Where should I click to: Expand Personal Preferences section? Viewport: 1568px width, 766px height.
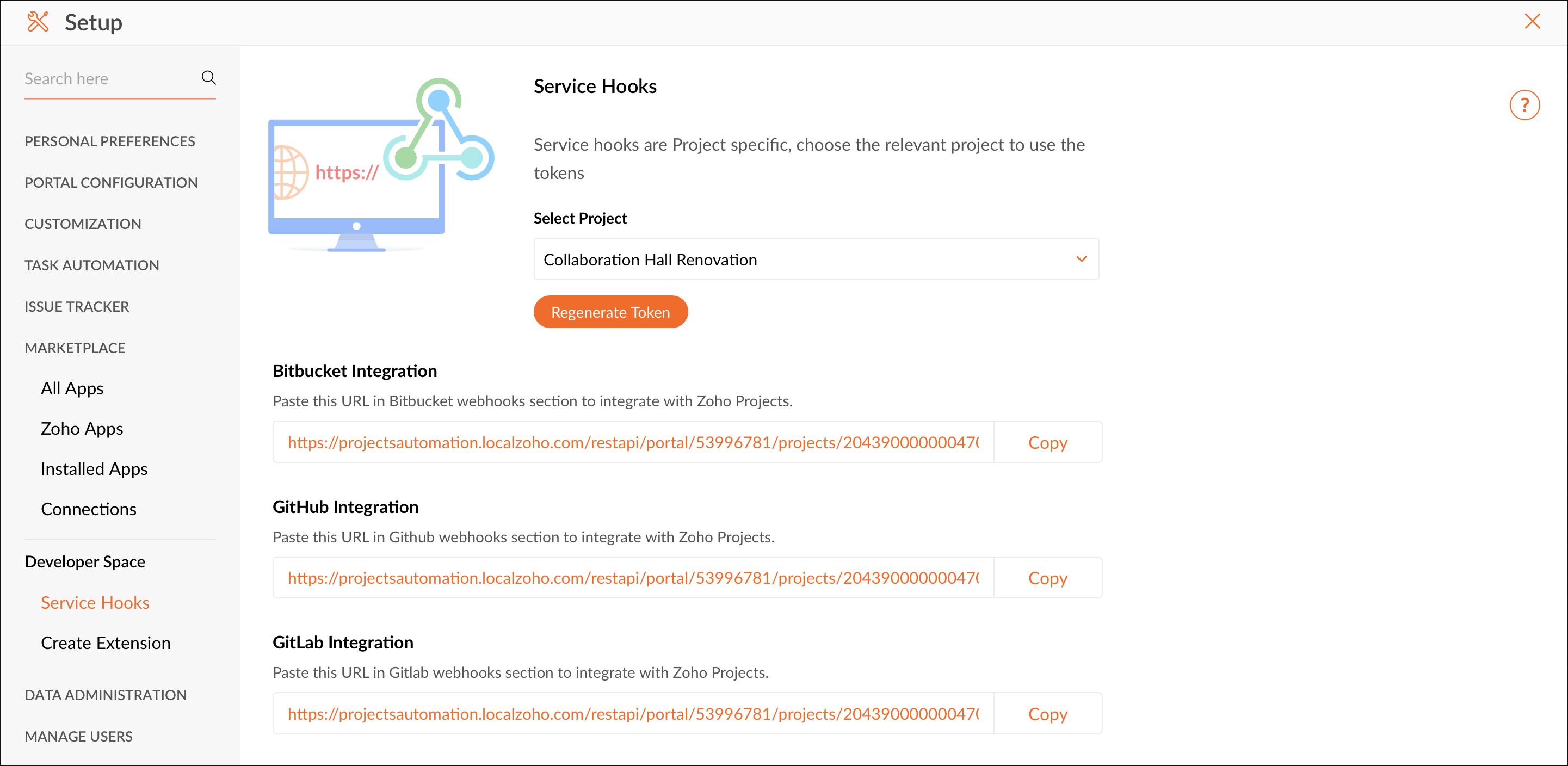point(109,141)
